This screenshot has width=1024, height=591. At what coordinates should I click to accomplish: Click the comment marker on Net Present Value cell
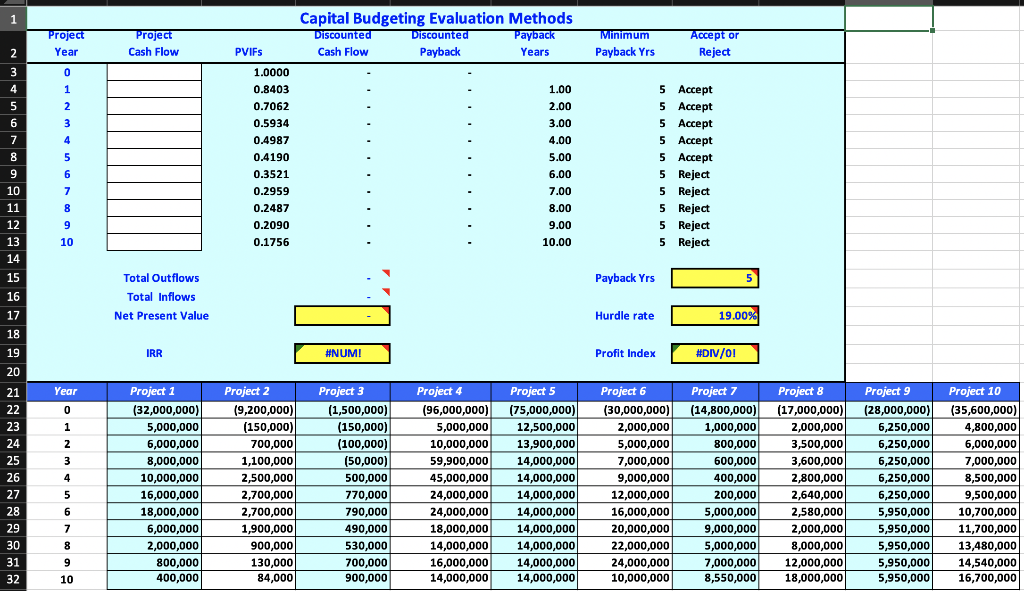[x=385, y=310]
